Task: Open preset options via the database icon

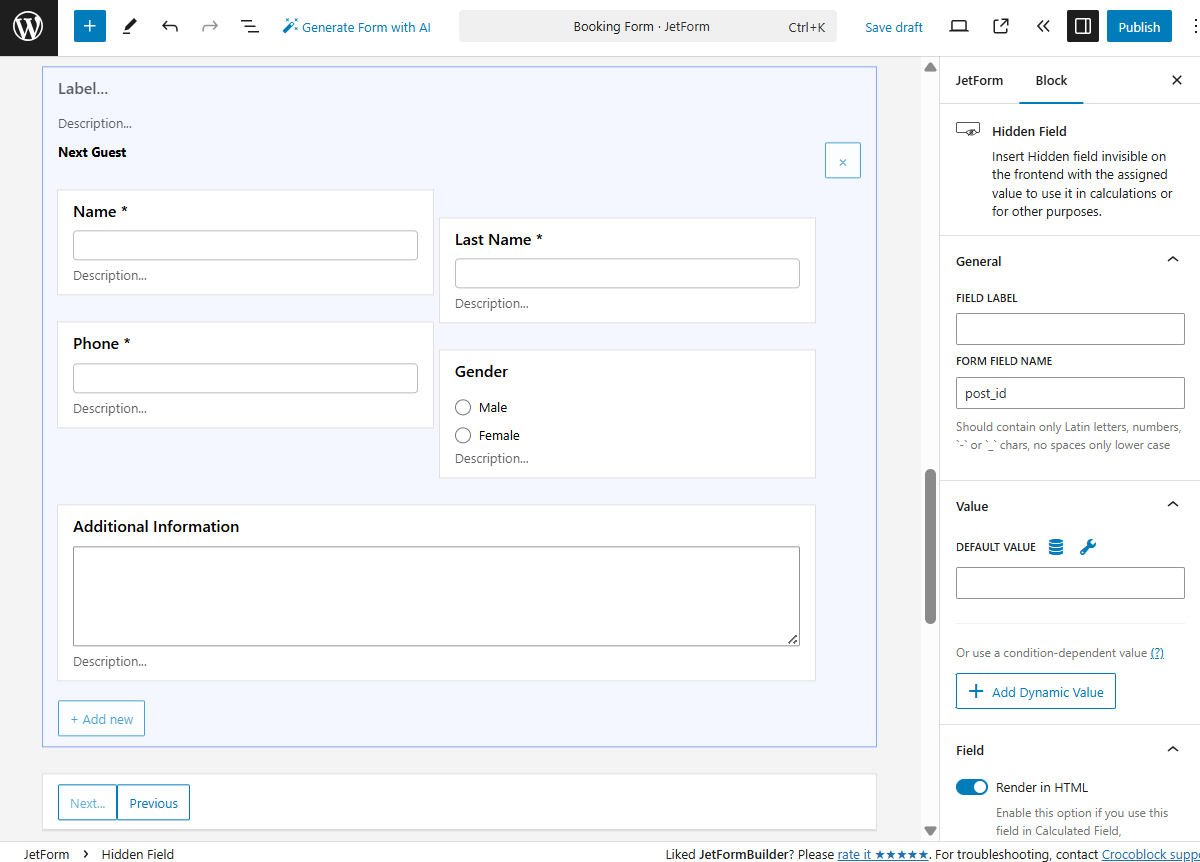Action: pyautogui.click(x=1055, y=547)
